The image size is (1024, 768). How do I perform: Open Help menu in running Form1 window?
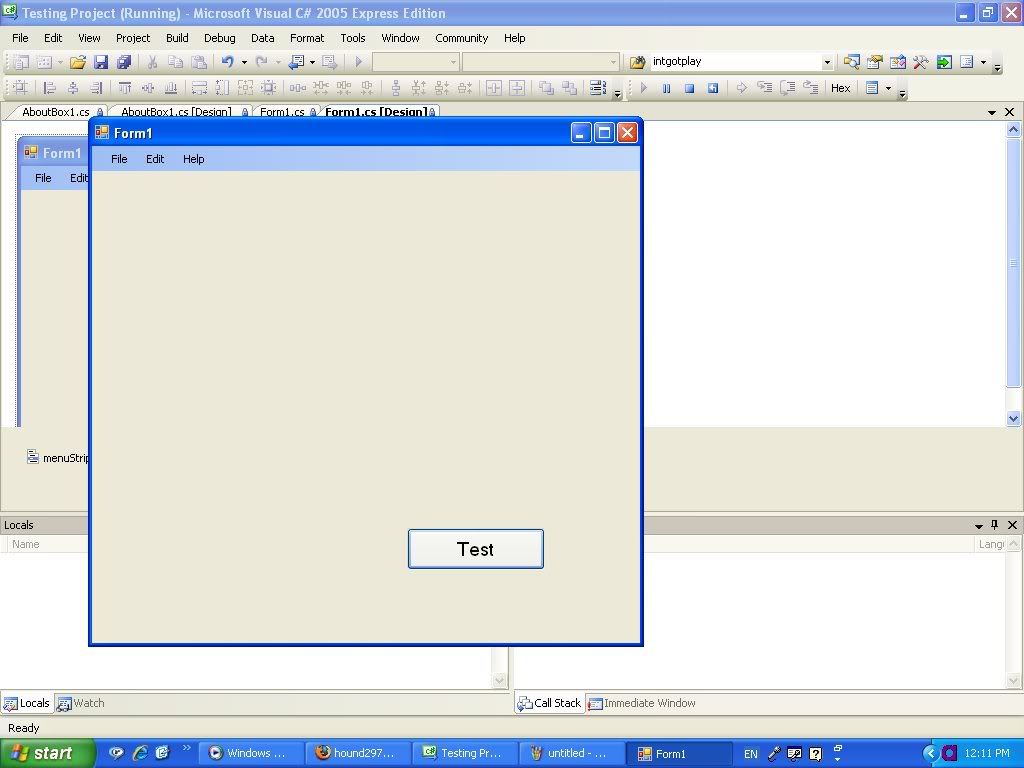point(193,159)
